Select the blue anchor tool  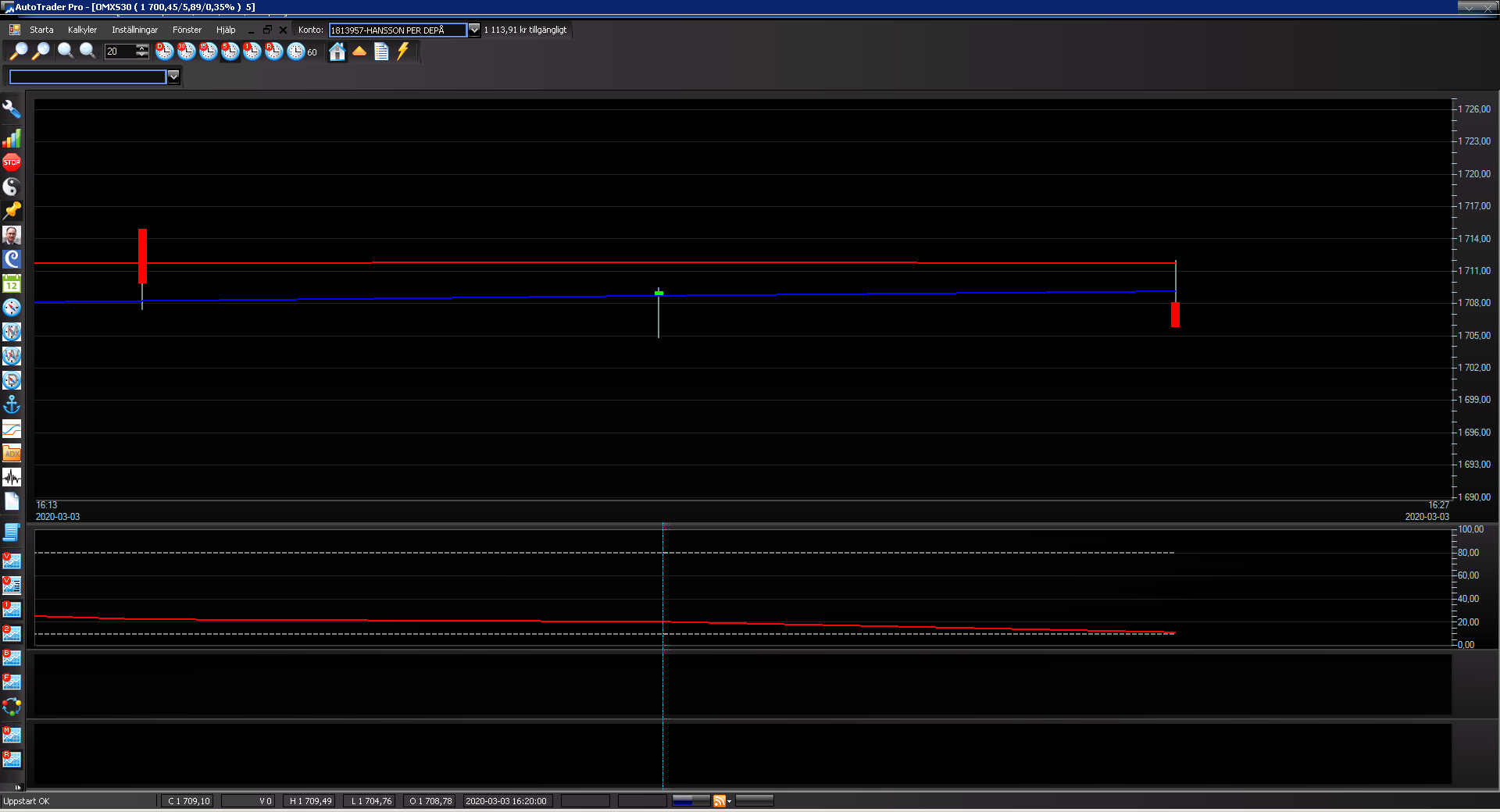[12, 404]
